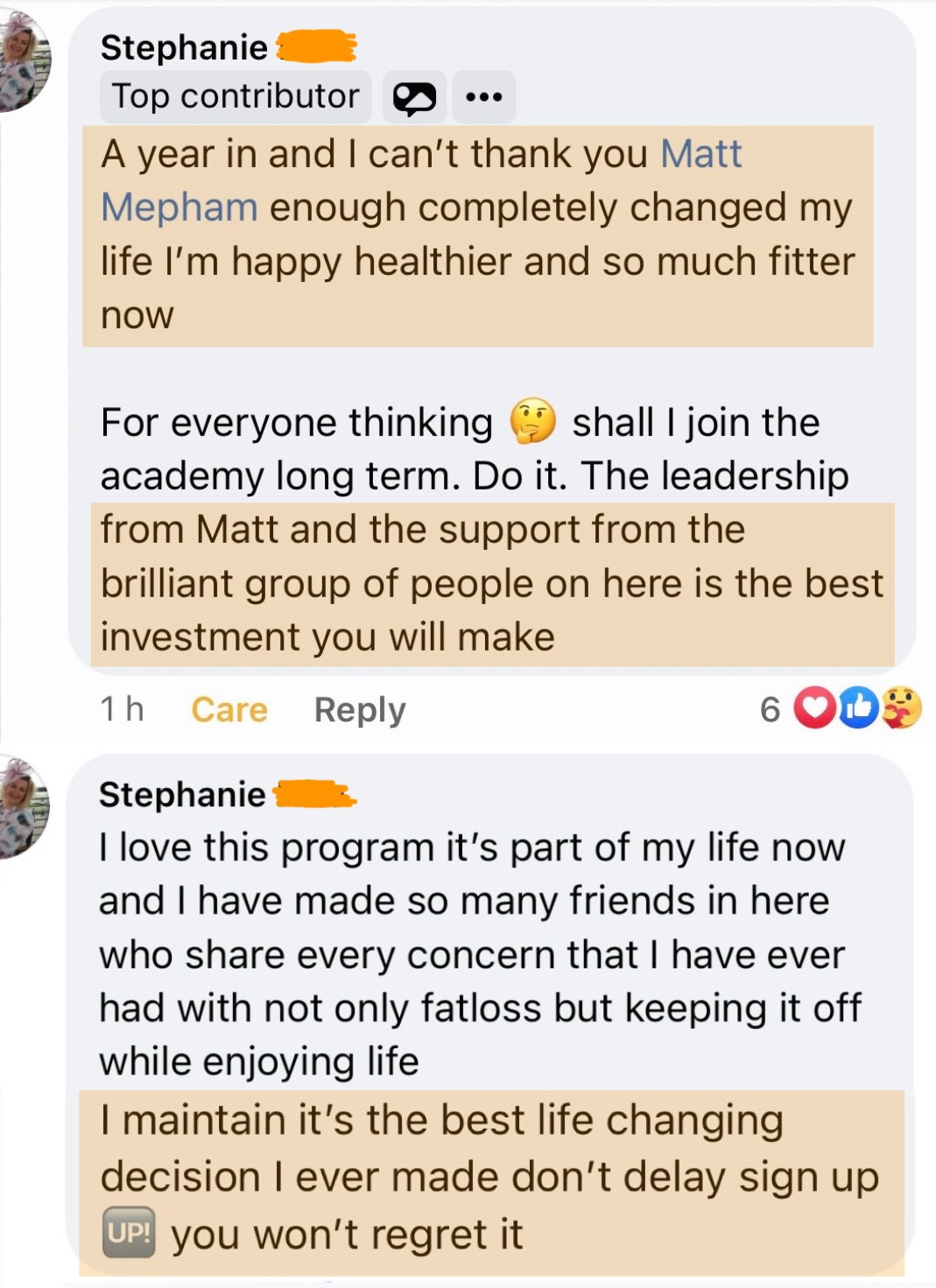Click the Top contributor badge
The width and height of the screenshot is (936, 1288).
(236, 97)
